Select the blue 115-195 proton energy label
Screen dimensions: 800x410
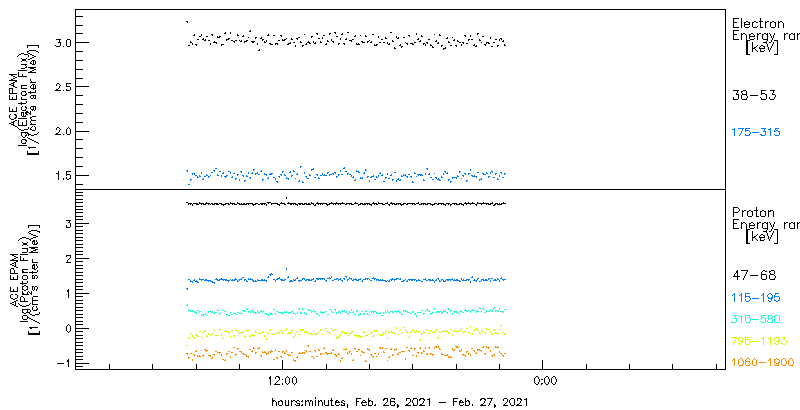click(756, 298)
